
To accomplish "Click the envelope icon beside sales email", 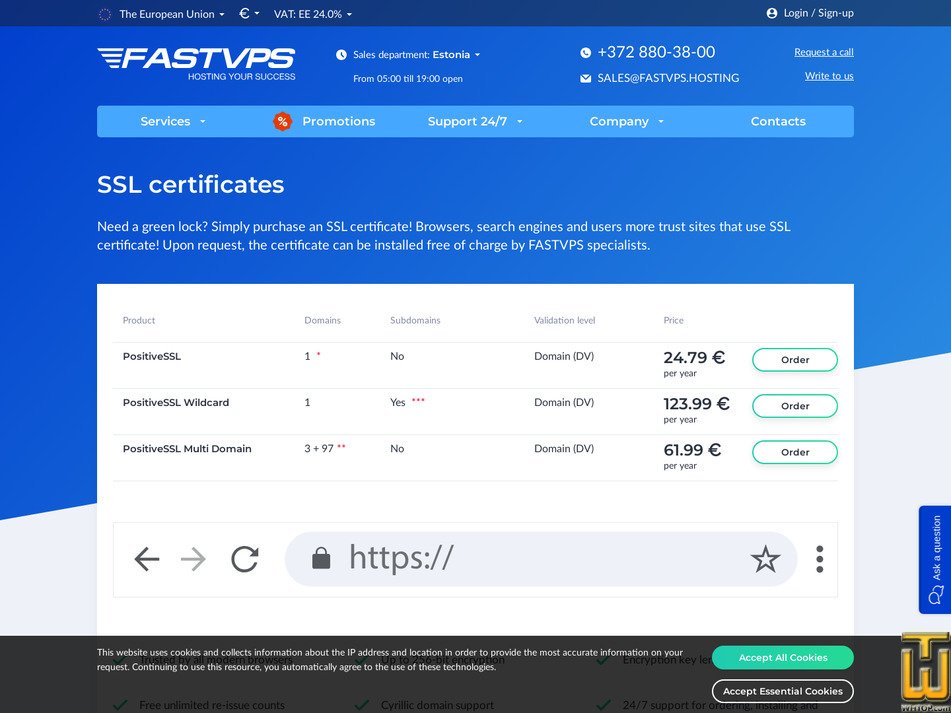I will pos(585,78).
